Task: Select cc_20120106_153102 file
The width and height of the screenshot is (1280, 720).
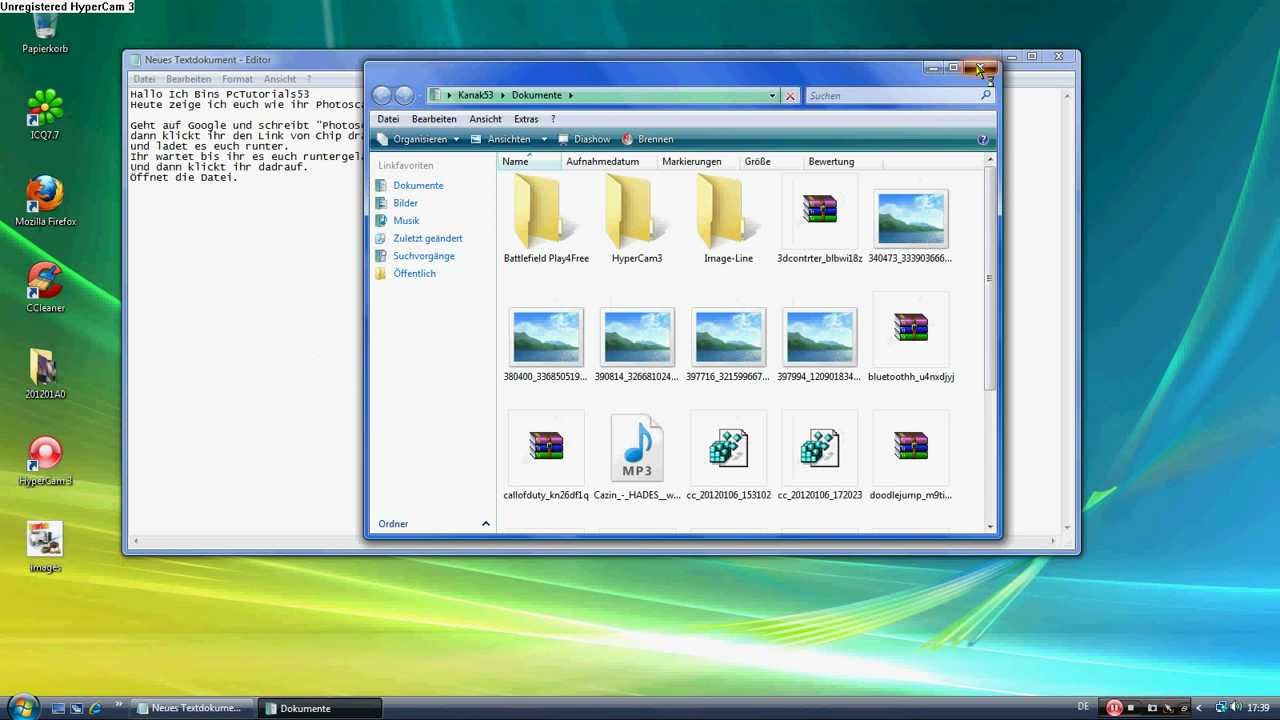Action: 728,457
